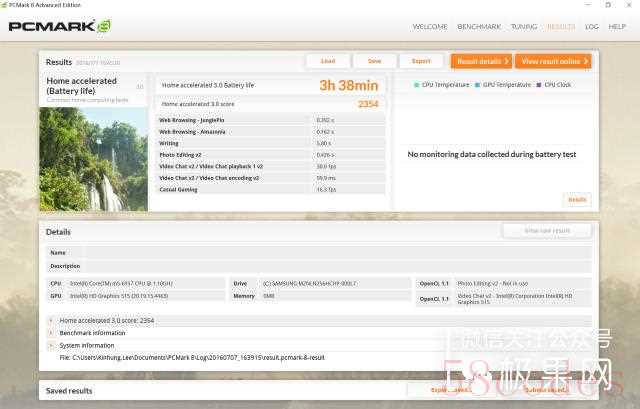Click the CPU Clock legend marker

(x=540, y=85)
